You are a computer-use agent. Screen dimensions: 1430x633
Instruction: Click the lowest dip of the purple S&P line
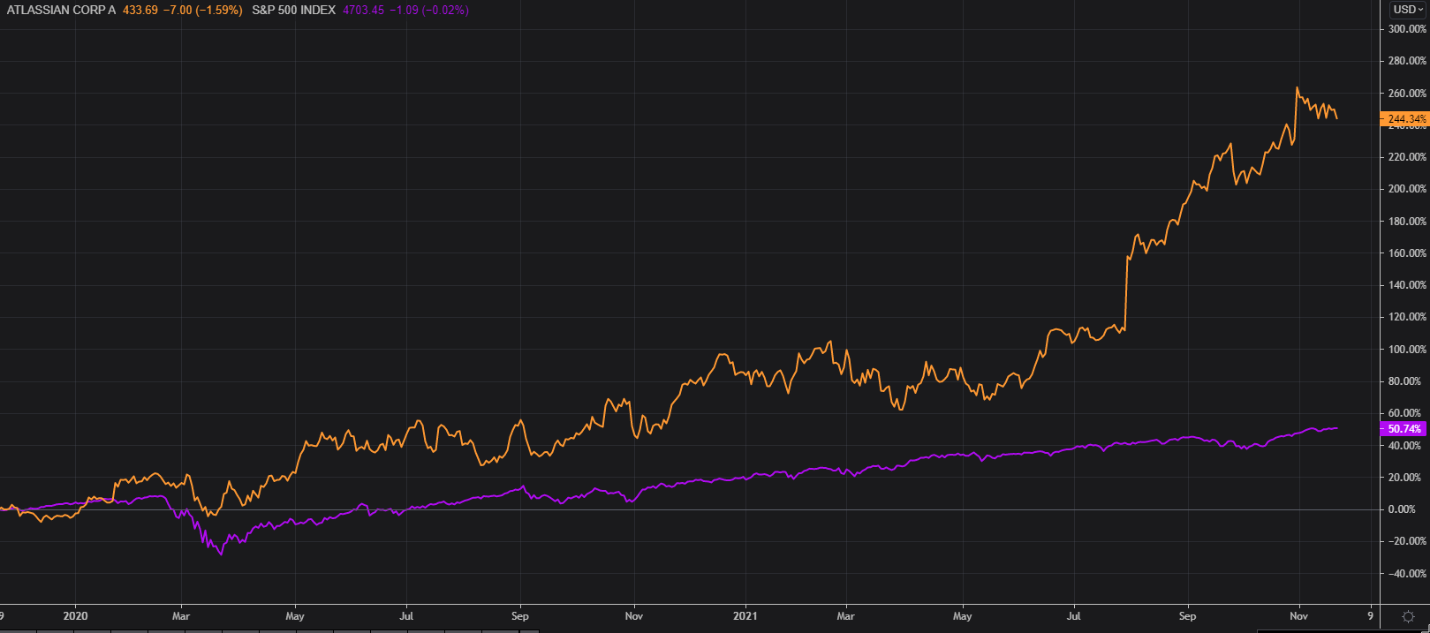coord(220,553)
